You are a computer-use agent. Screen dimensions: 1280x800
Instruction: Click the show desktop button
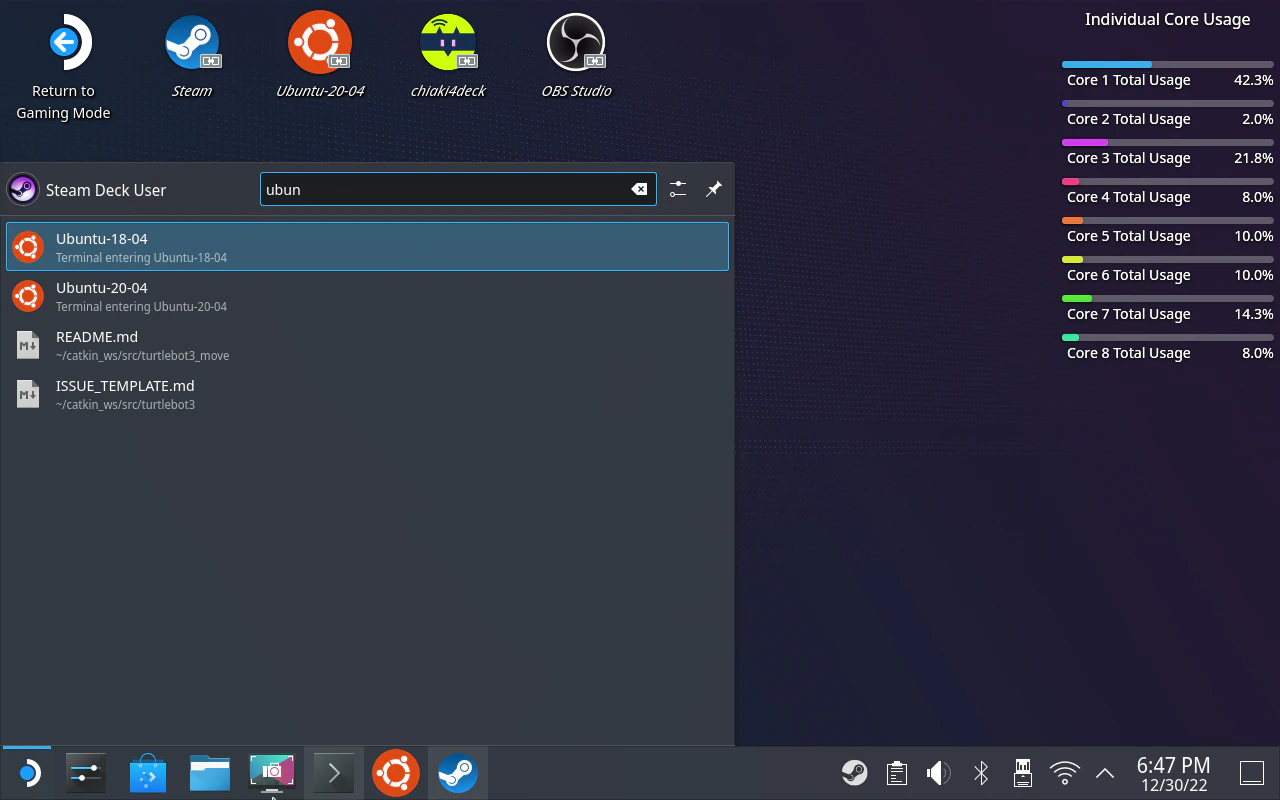1252,772
